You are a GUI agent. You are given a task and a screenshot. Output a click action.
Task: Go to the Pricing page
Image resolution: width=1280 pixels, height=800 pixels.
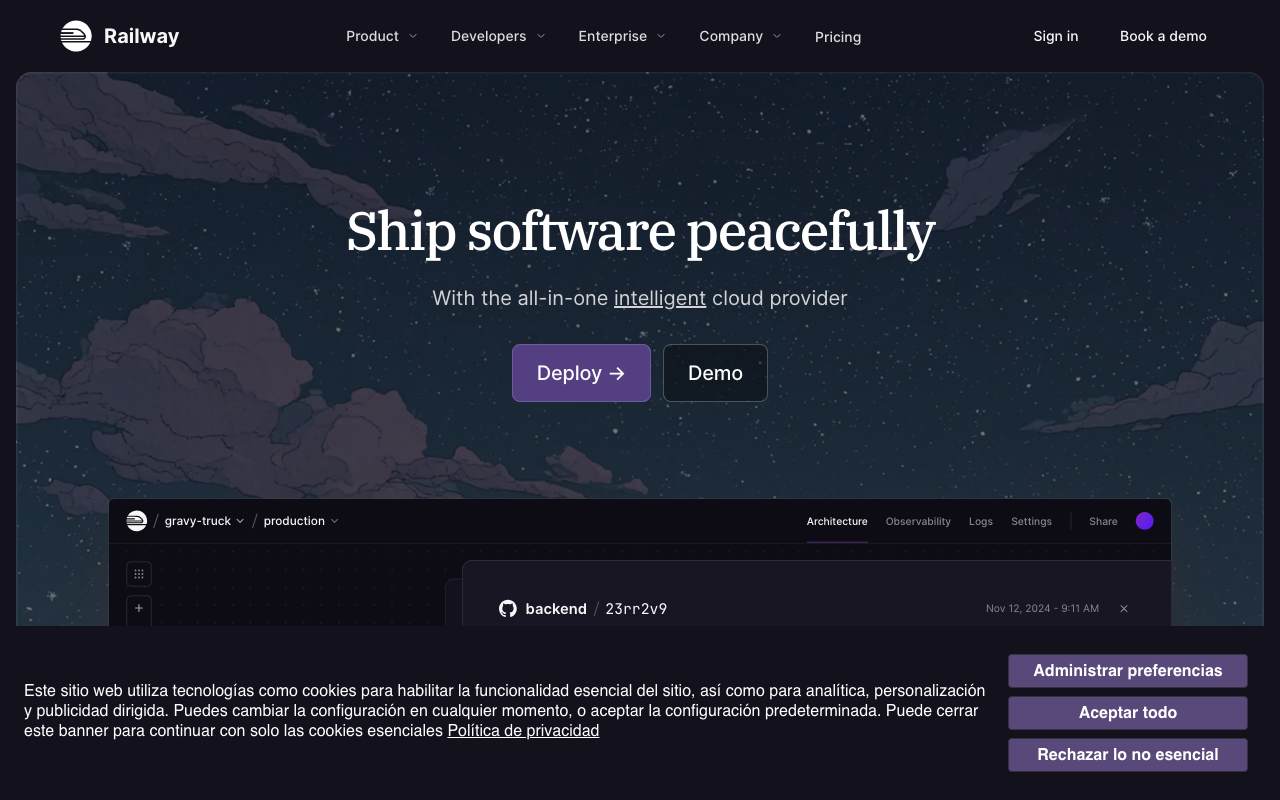click(838, 37)
